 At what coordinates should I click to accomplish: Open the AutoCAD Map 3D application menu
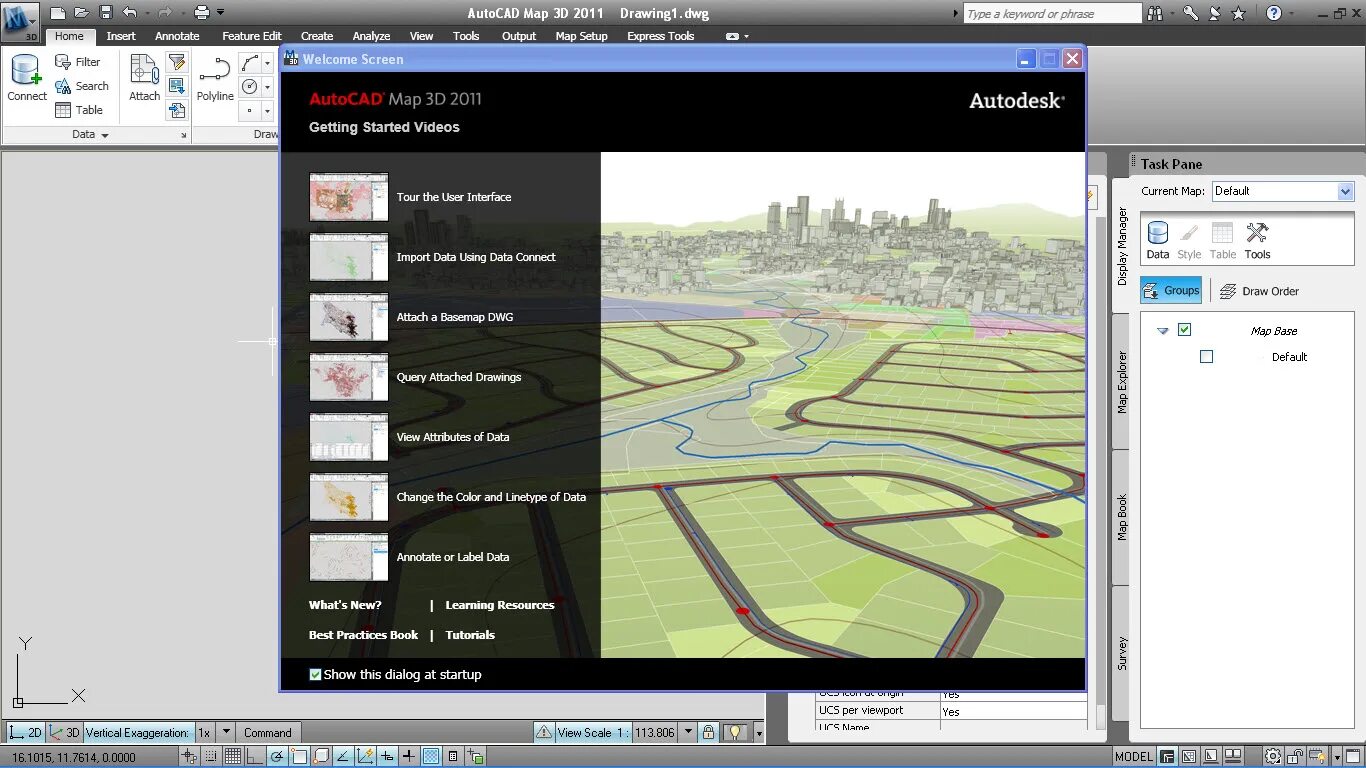(x=20, y=20)
